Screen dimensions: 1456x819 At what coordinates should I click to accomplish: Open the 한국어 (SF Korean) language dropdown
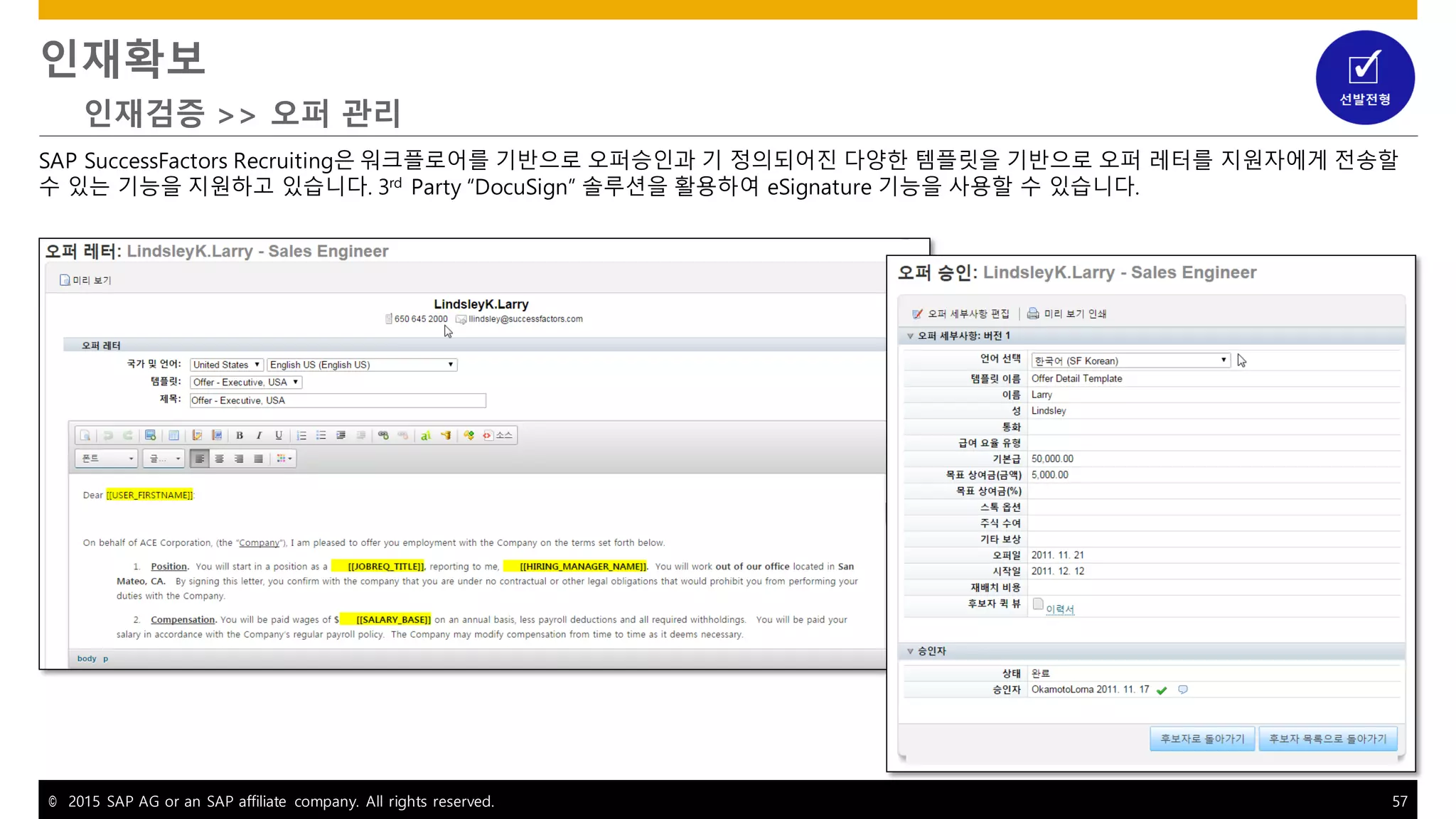point(1130,361)
